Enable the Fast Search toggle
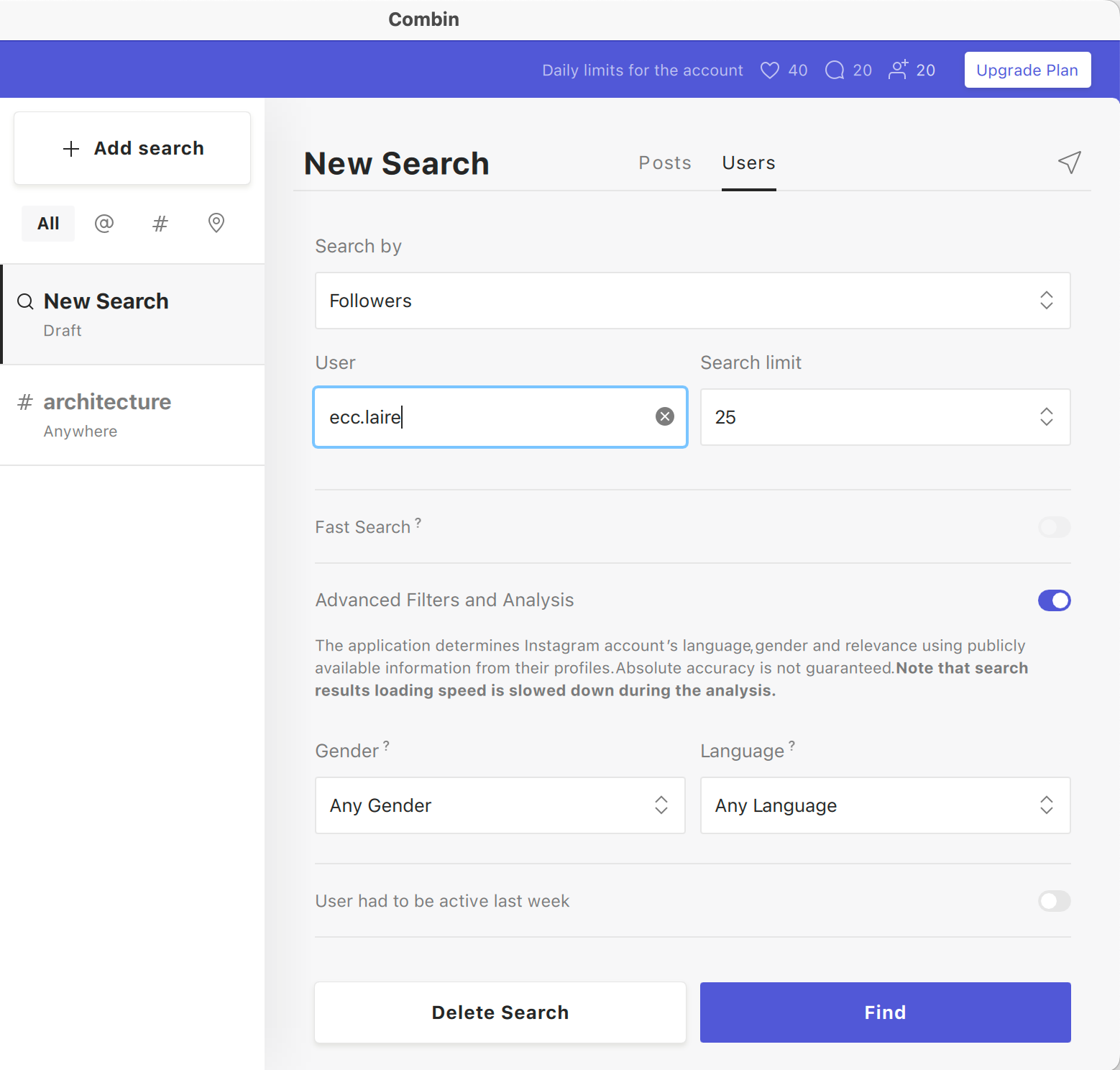1120x1070 pixels. click(x=1054, y=527)
